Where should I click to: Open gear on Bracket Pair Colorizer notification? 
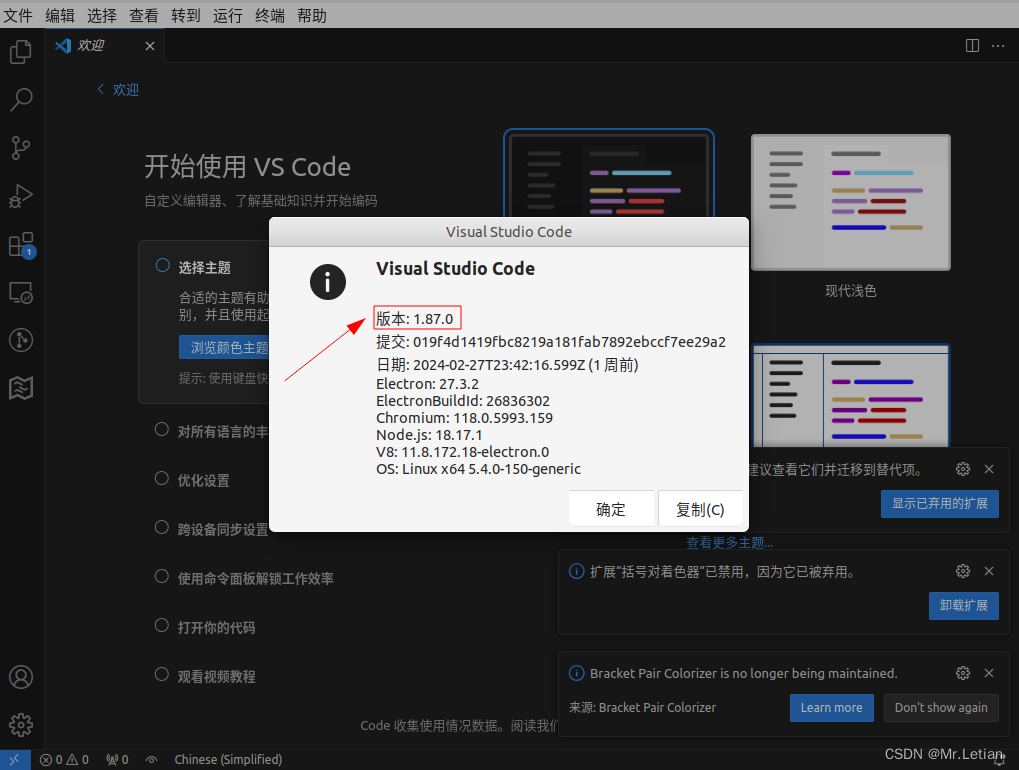963,673
